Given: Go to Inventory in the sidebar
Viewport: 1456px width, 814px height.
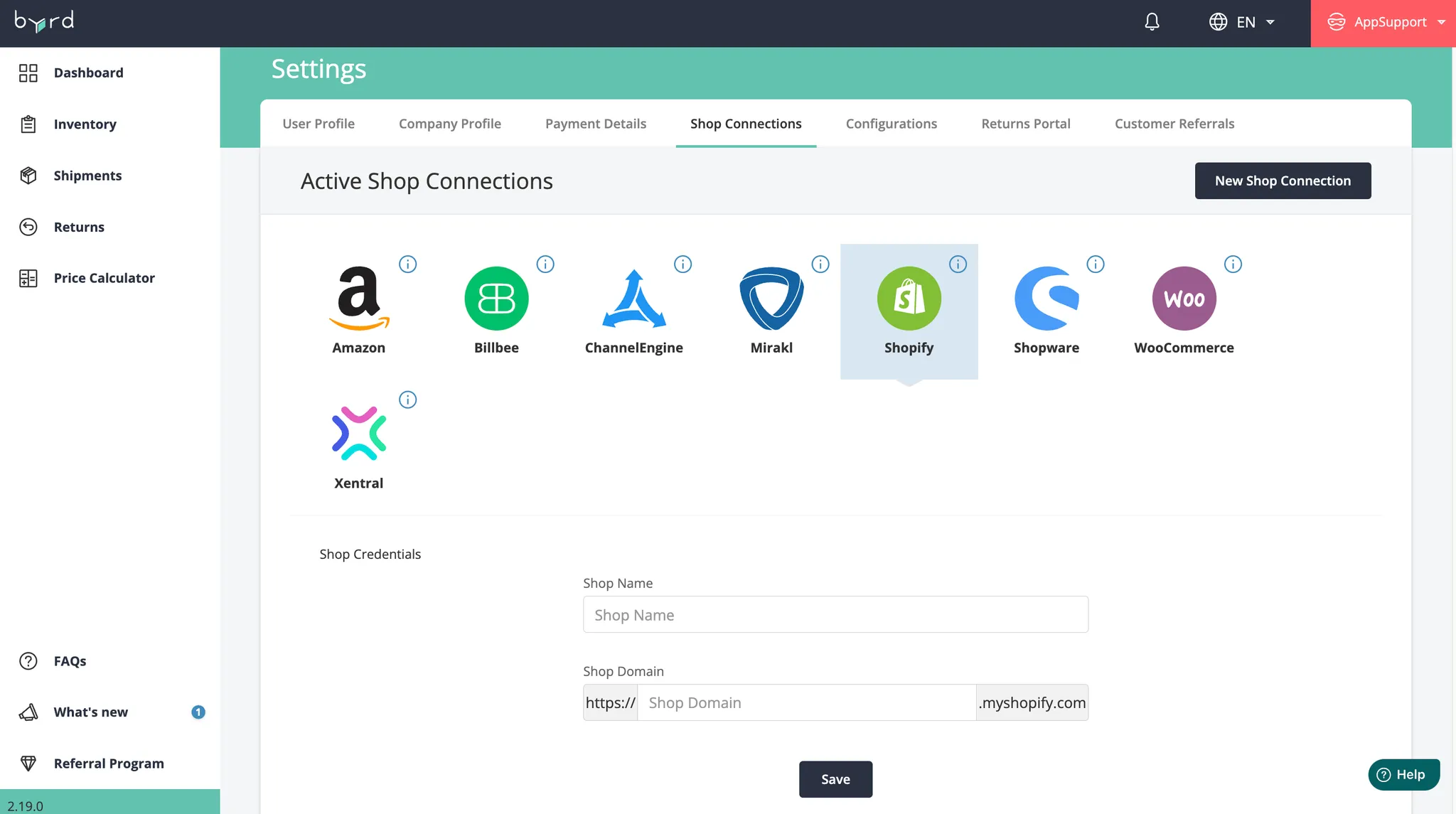Looking at the screenshot, I should 85,124.
